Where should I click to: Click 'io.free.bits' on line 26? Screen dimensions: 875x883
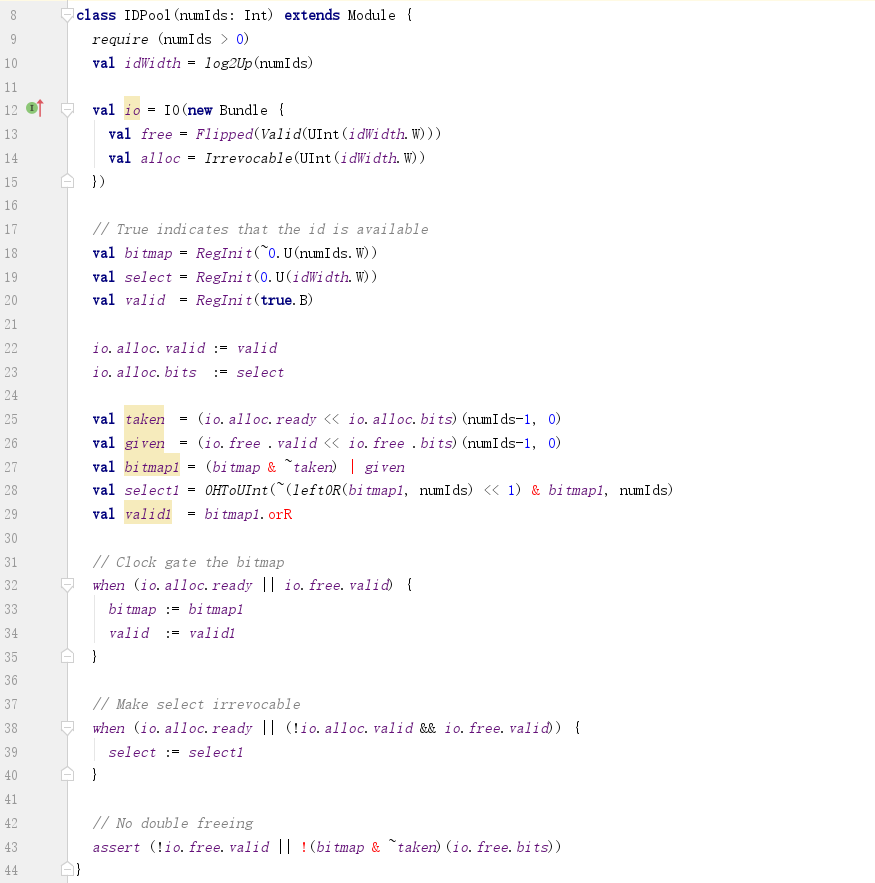(x=400, y=444)
